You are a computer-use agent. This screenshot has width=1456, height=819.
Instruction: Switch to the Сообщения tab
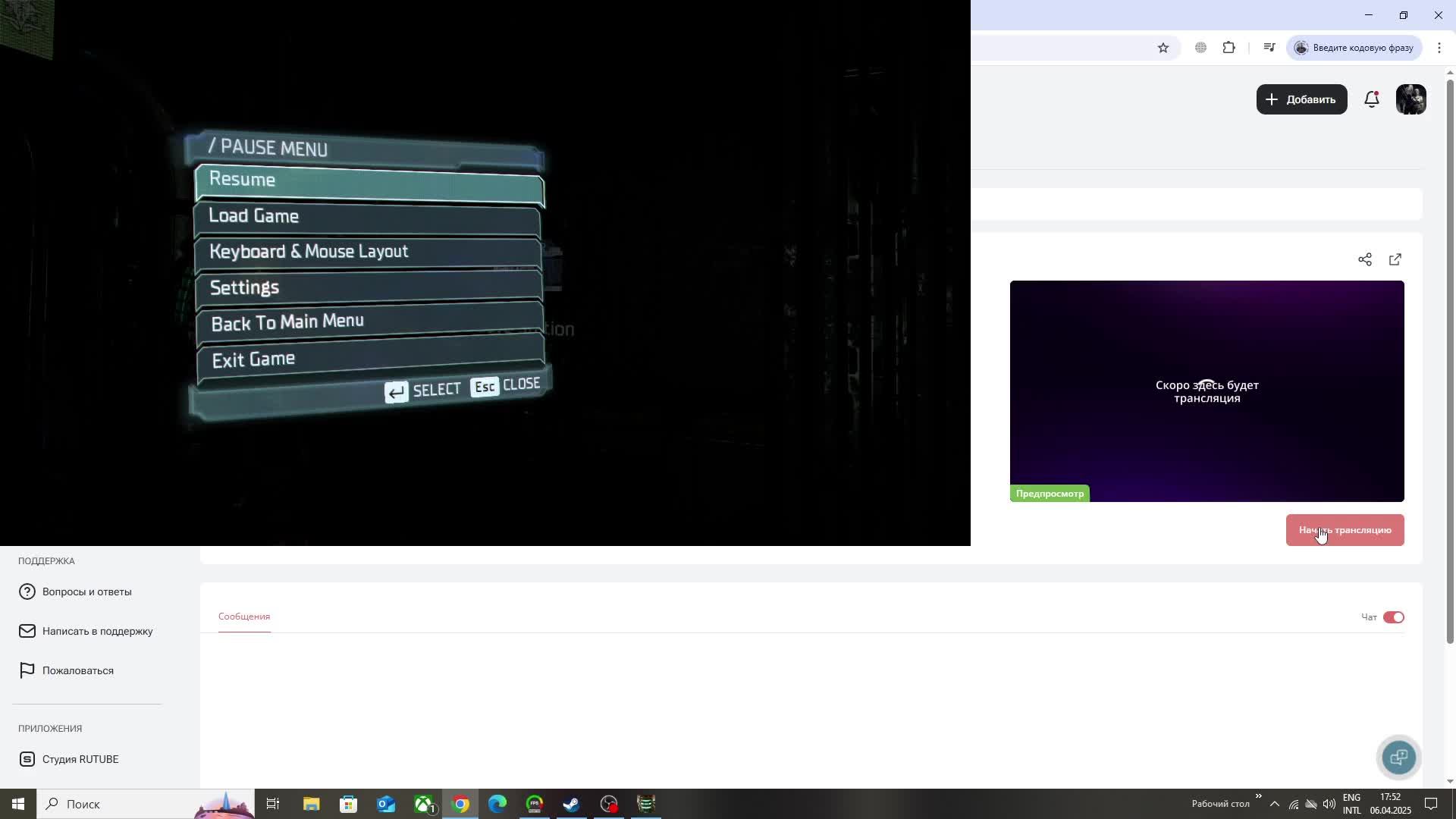(244, 617)
